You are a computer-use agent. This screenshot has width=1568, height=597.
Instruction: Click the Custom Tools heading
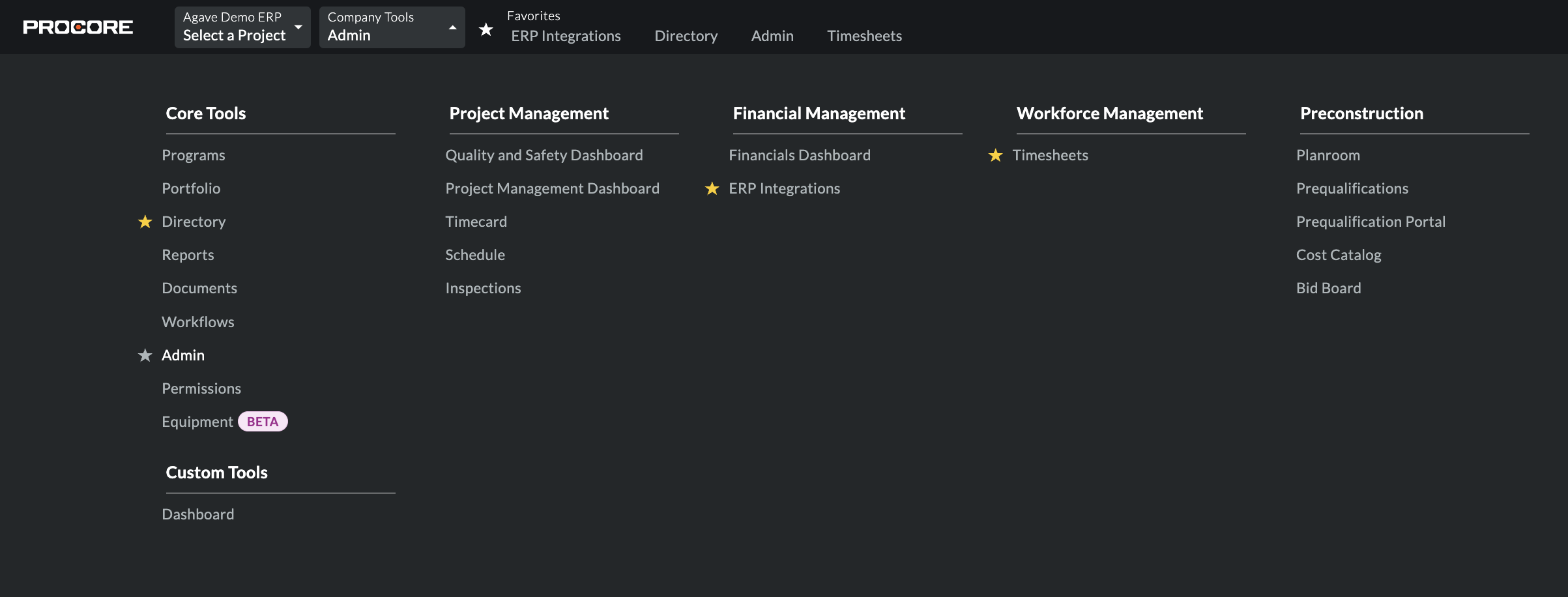coord(217,473)
